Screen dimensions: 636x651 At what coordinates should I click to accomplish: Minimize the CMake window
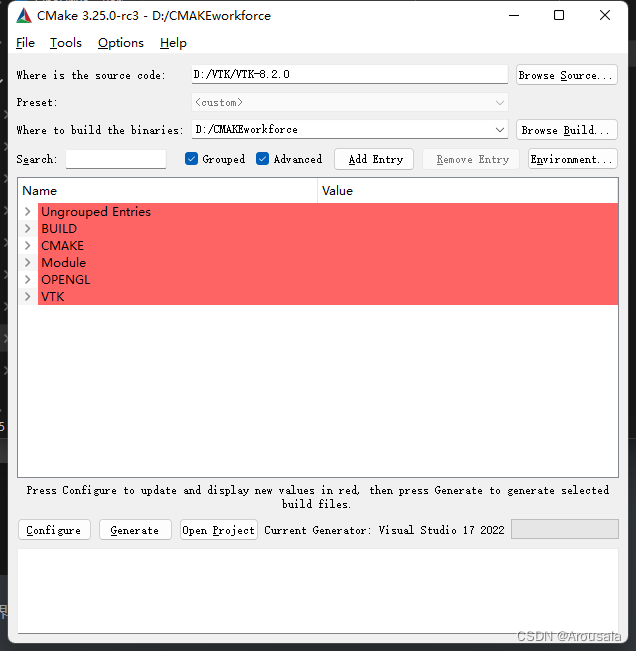[x=514, y=16]
